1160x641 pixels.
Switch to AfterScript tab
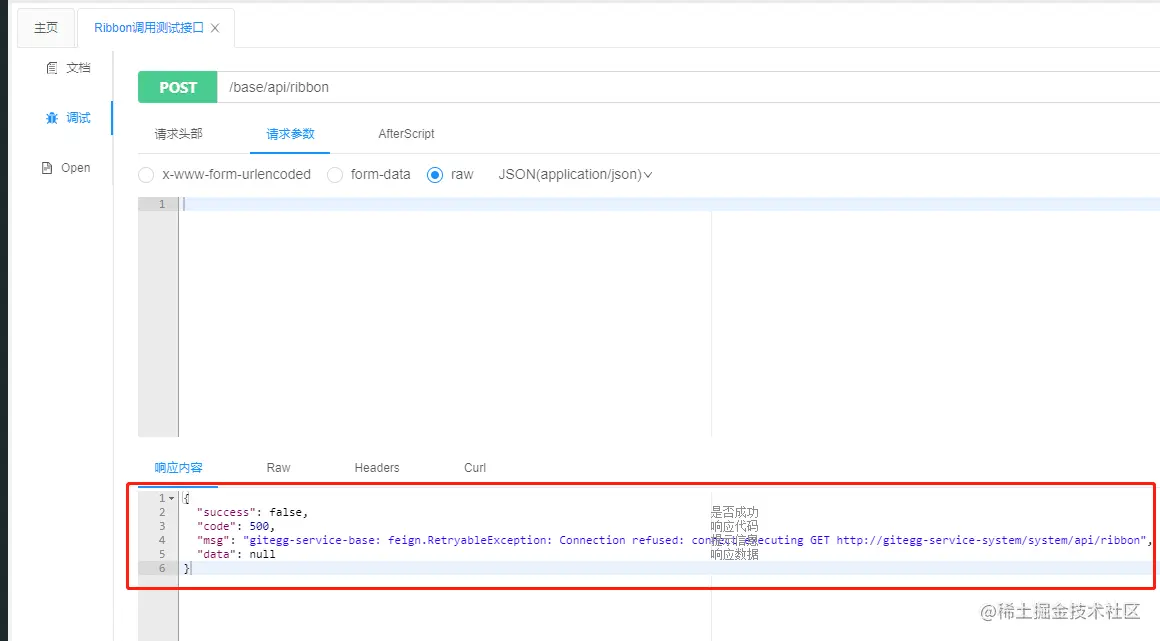coord(406,134)
